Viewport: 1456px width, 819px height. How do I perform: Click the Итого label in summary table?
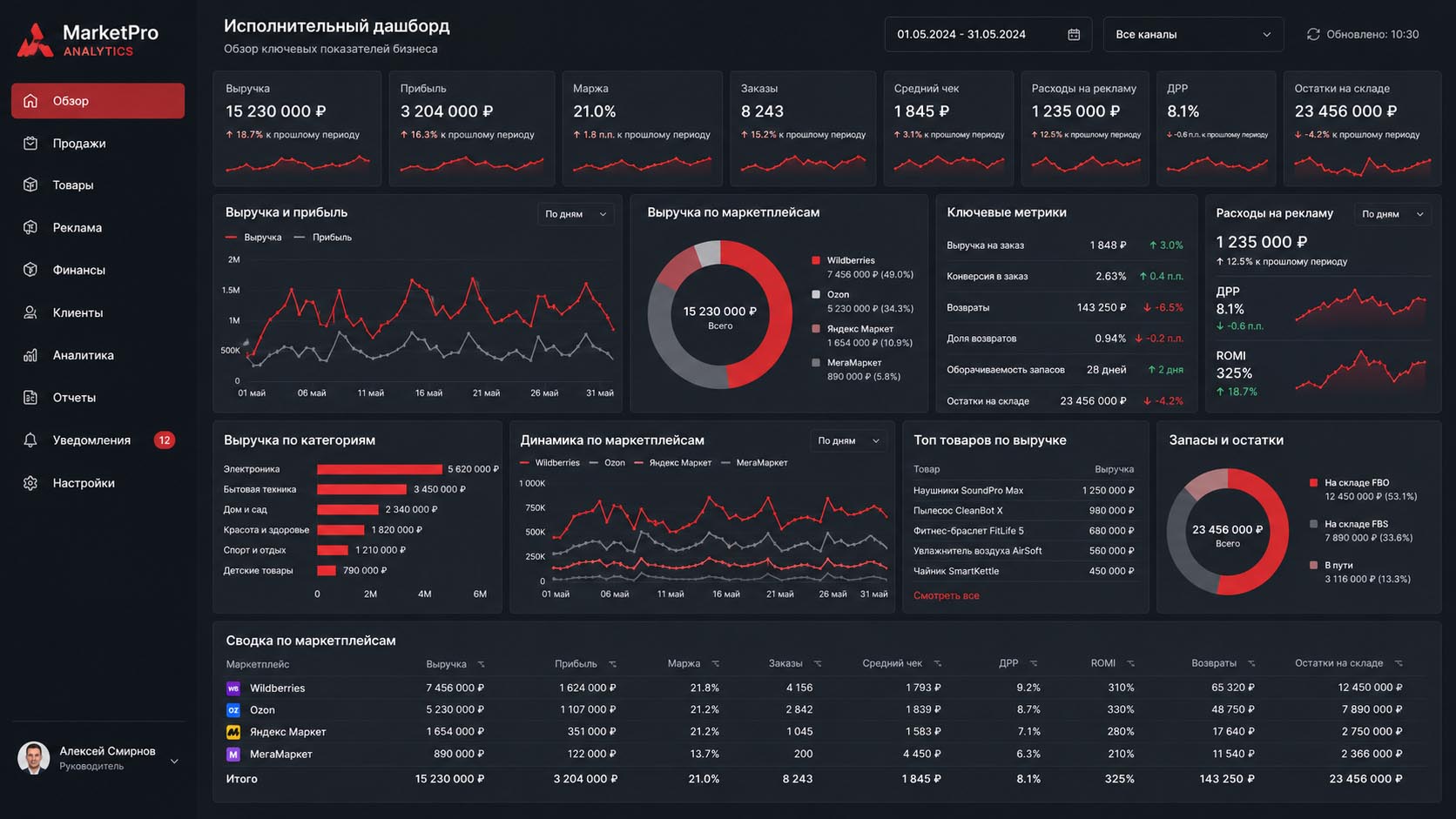pyautogui.click(x=242, y=779)
